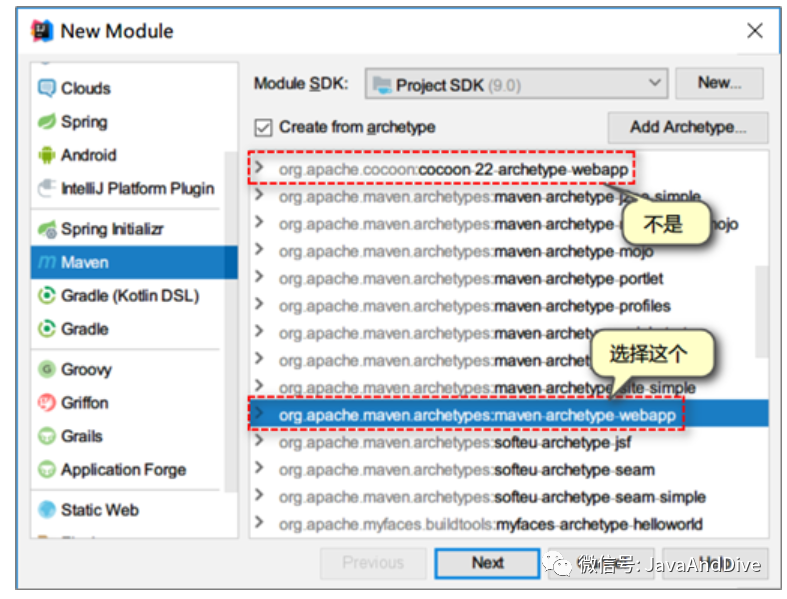Image resolution: width=787 pixels, height=599 pixels.
Task: Expand the maven-archetype-webapp row
Action: pos(259,413)
